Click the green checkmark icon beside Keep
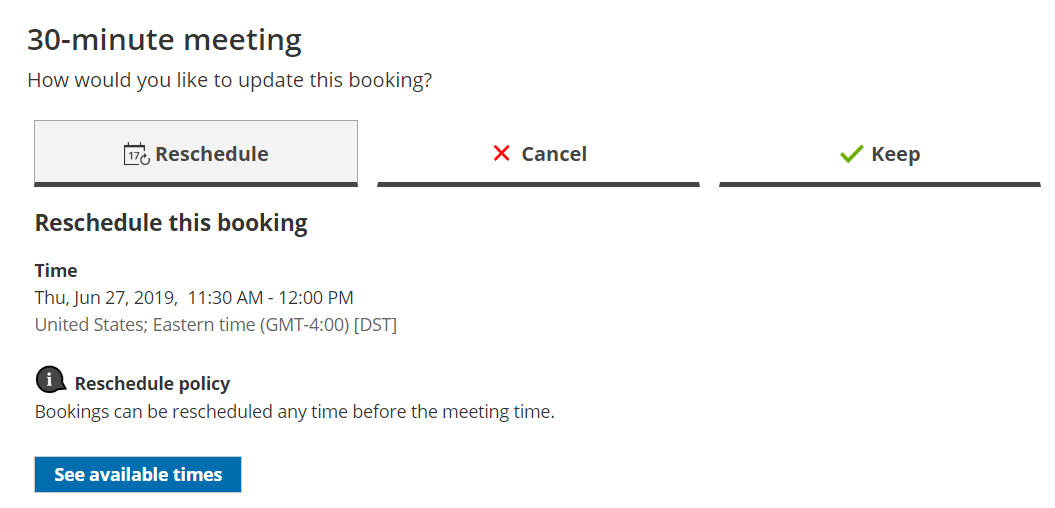The image size is (1055, 508). point(851,154)
